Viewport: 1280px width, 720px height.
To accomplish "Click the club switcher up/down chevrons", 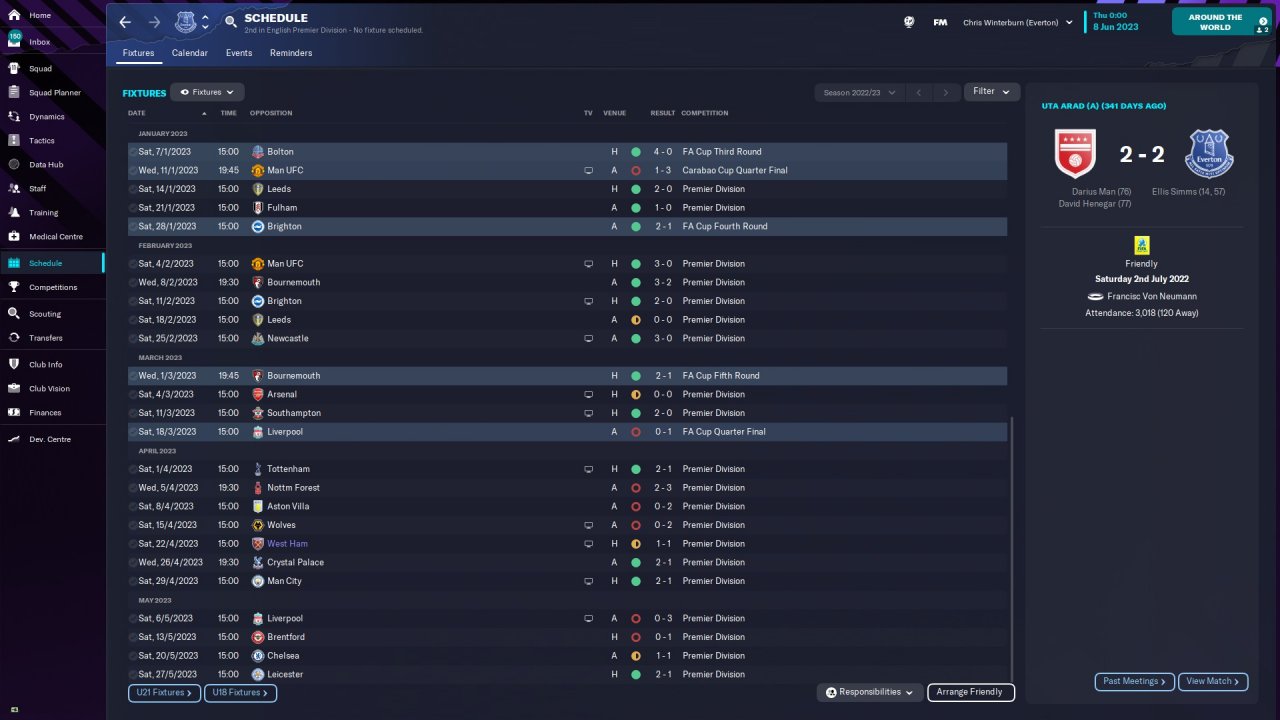I will 206,22.
